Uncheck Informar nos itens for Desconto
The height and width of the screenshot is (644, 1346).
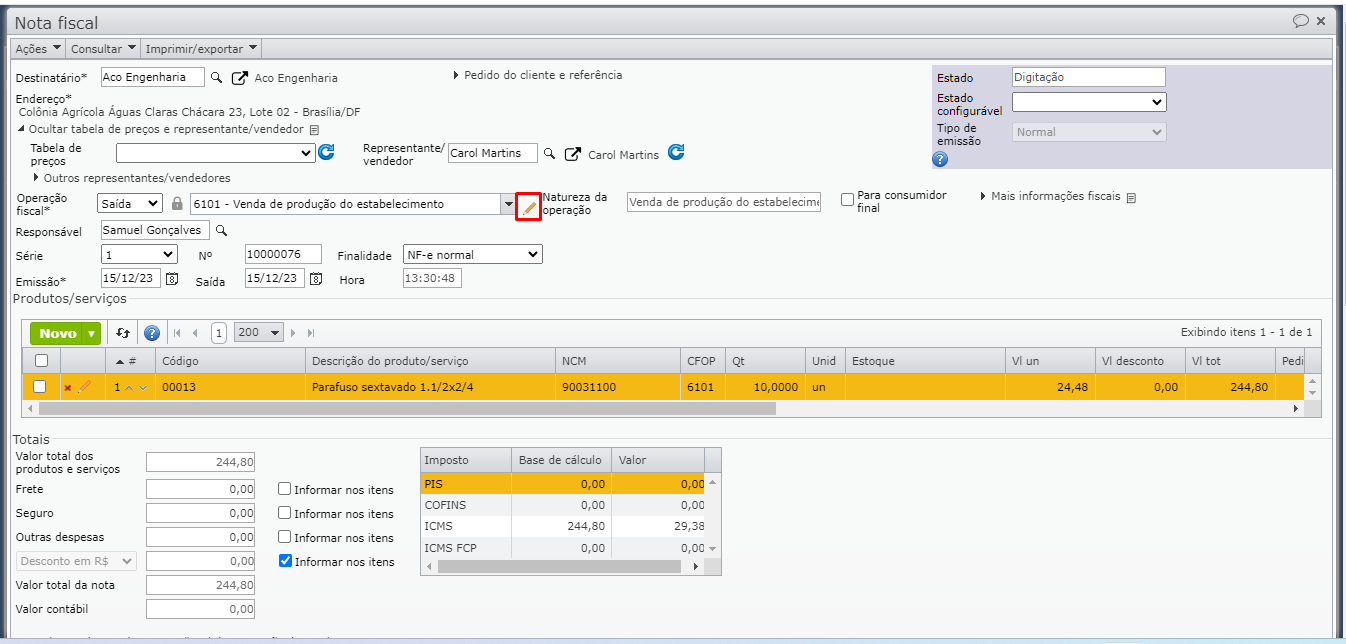pyautogui.click(x=285, y=561)
